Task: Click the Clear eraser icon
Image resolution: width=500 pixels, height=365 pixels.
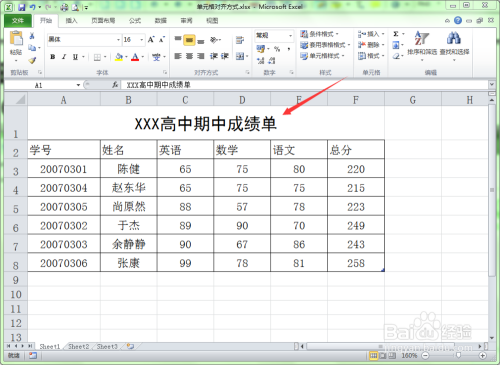Action: pyautogui.click(x=396, y=56)
